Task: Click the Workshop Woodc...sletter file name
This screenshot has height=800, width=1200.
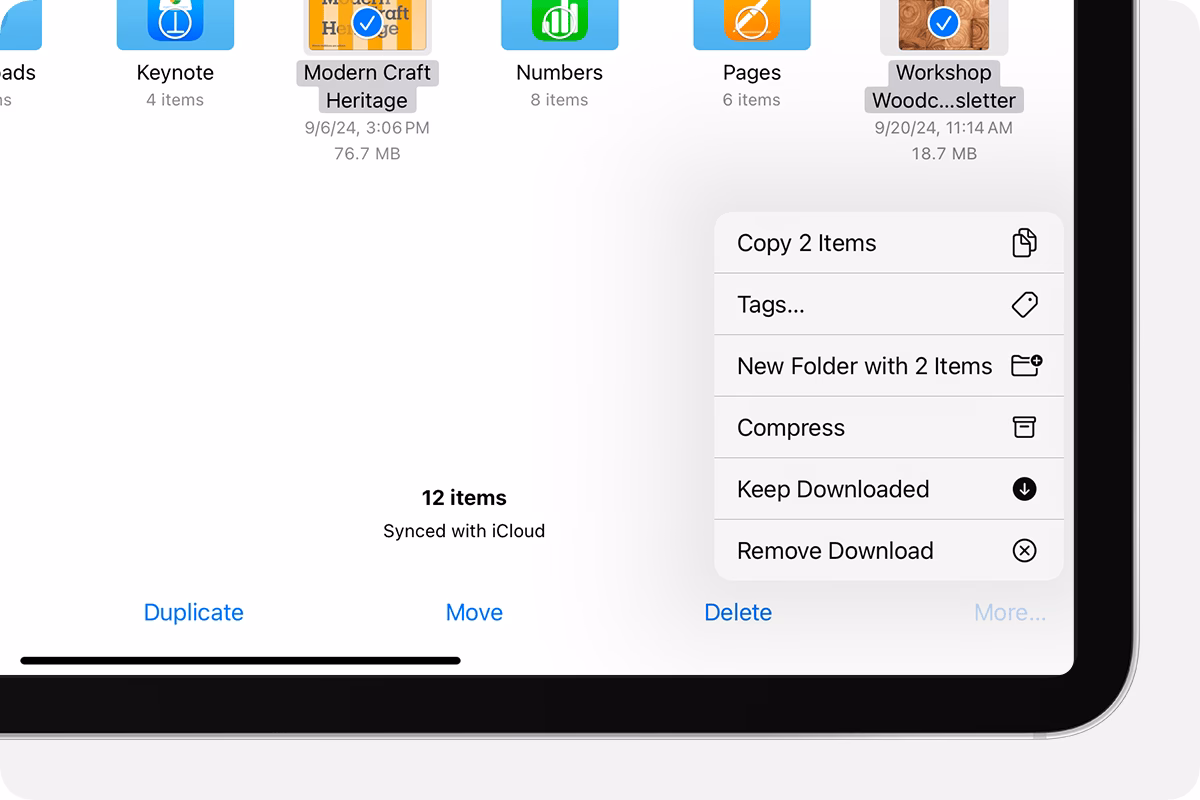Action: tap(943, 86)
